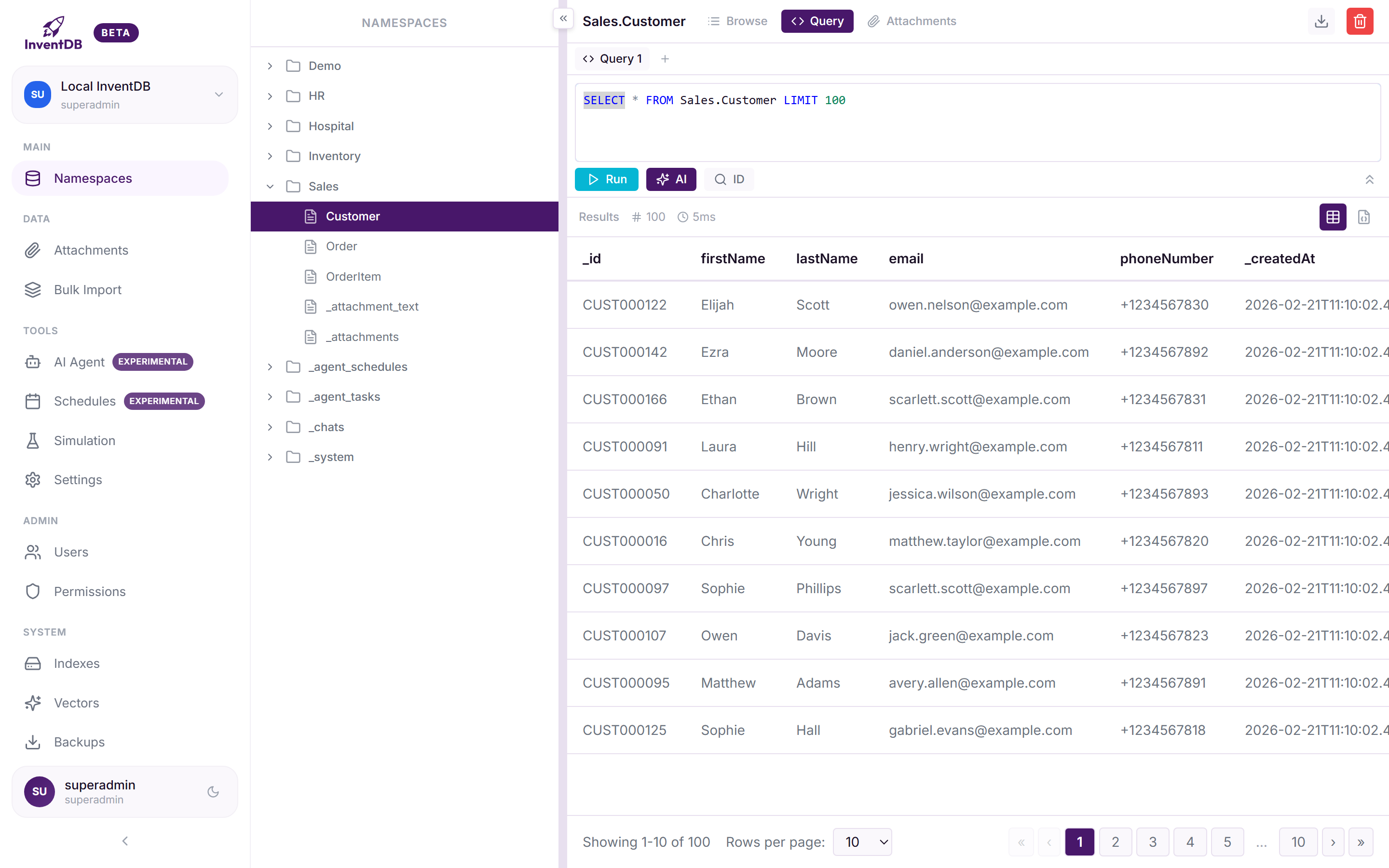Open the Bulk Import tool
The width and height of the screenshot is (1389, 868).
click(87, 289)
